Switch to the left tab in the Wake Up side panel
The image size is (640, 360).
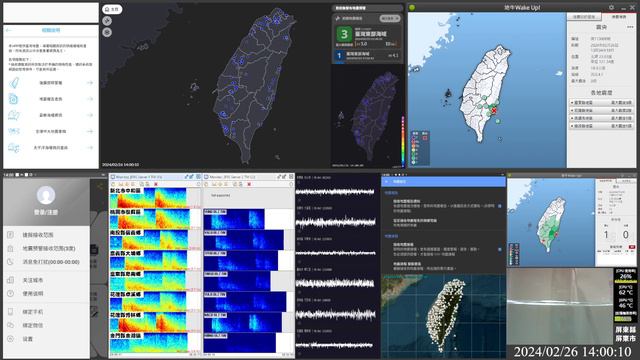(584, 17)
